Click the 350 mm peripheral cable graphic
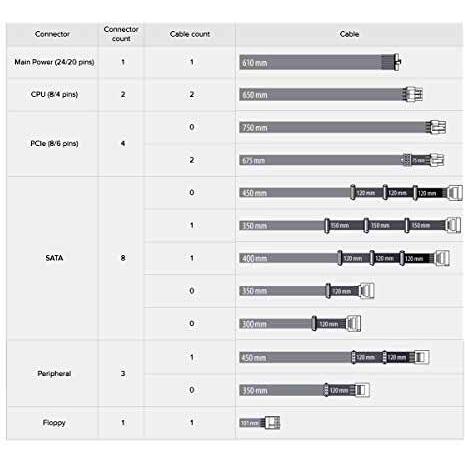Viewport: 465px width, 465px height. coord(304,390)
